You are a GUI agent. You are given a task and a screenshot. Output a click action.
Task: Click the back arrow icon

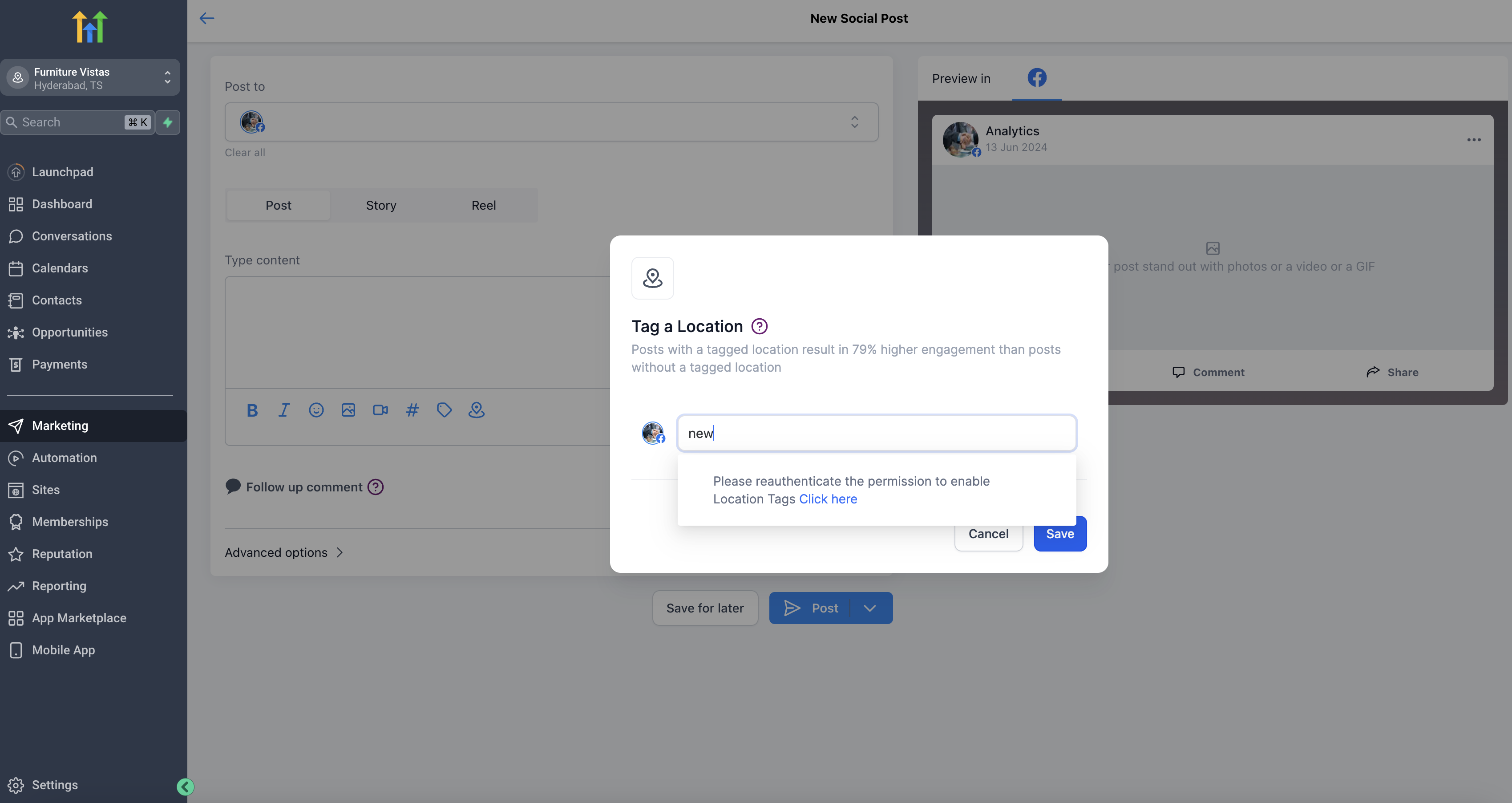[206, 18]
